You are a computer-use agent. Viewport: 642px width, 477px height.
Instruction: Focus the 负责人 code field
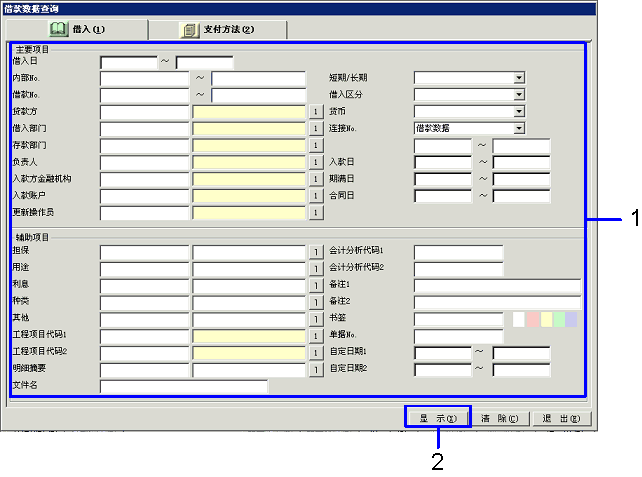pyautogui.click(x=145, y=162)
